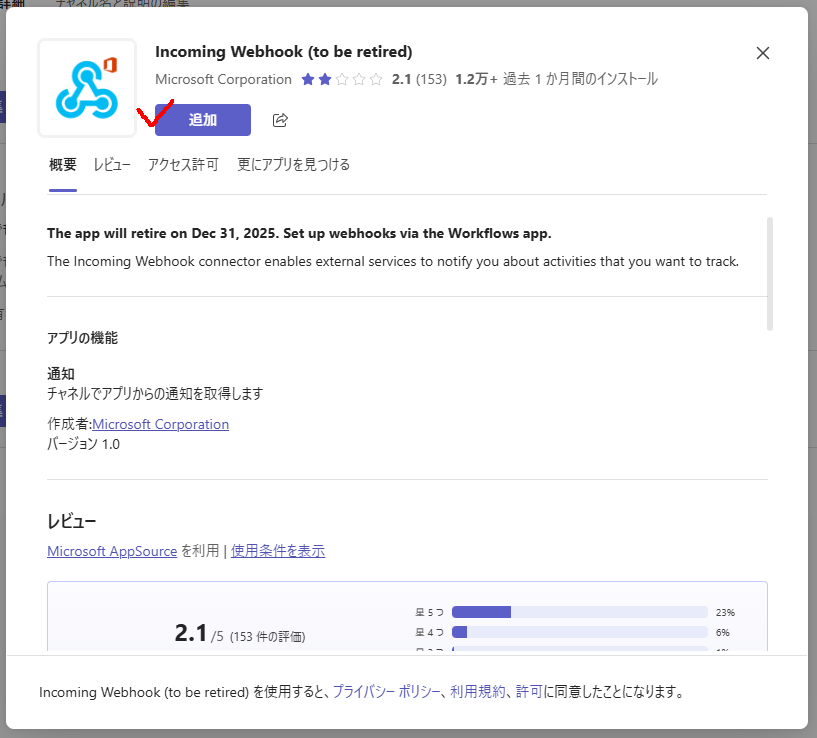Click 使用条件を表示 link

[278, 551]
